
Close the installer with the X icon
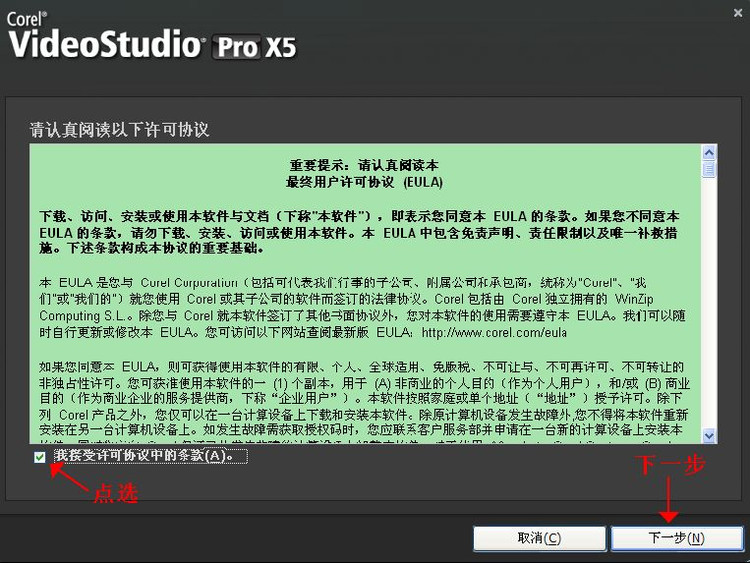(x=738, y=13)
